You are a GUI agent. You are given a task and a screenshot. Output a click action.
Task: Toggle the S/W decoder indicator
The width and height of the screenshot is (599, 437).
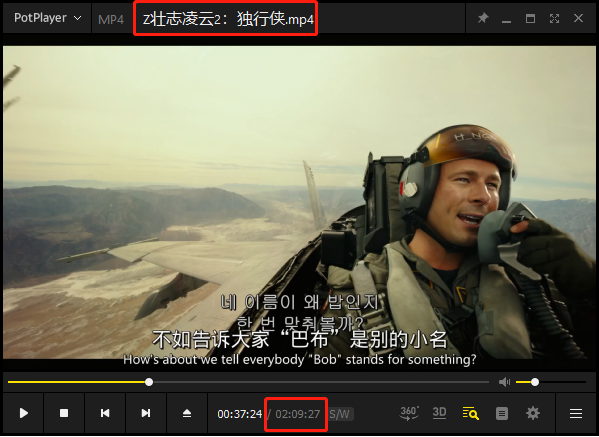340,414
